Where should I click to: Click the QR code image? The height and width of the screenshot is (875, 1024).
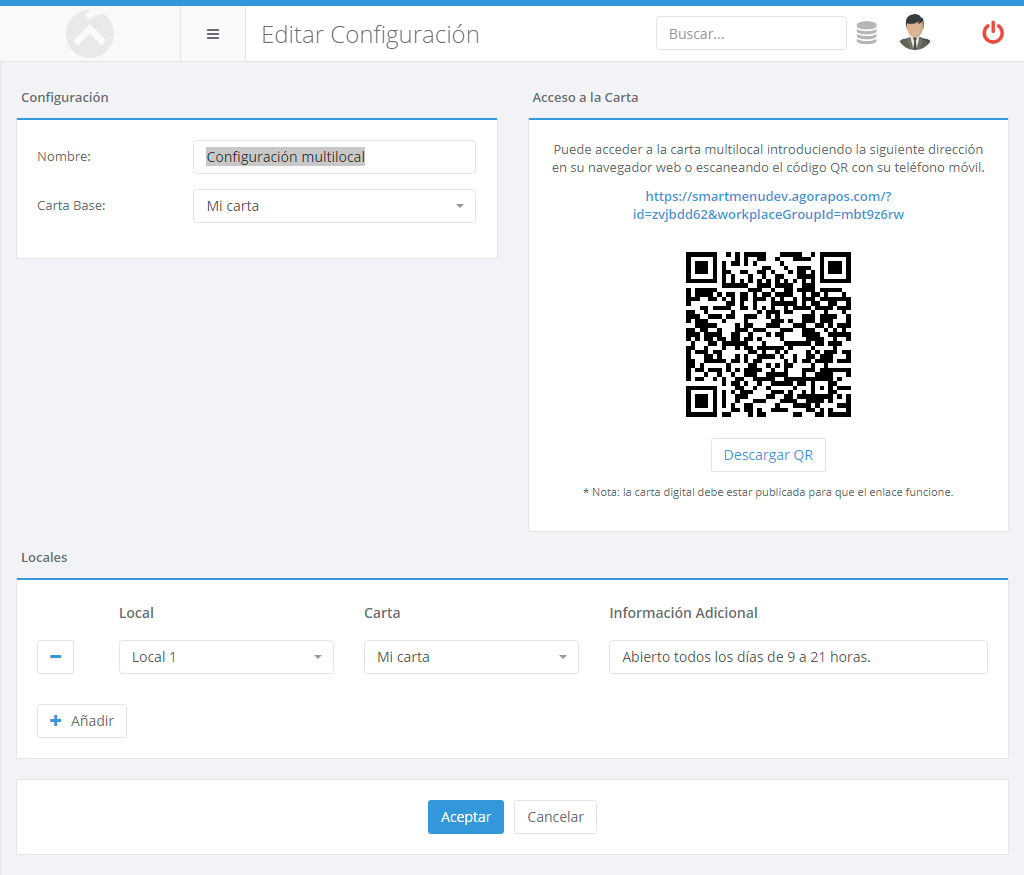tap(768, 334)
